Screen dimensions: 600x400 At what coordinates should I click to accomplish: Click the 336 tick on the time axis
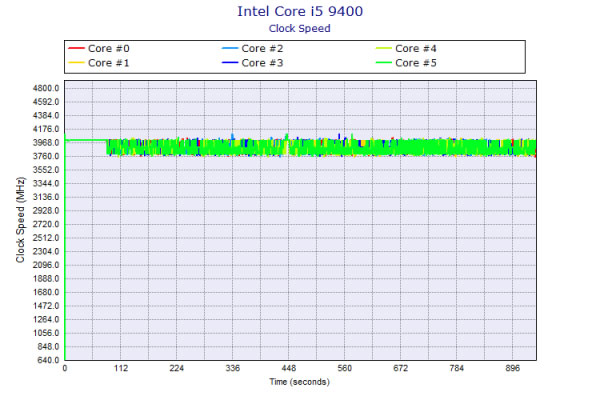(x=233, y=368)
